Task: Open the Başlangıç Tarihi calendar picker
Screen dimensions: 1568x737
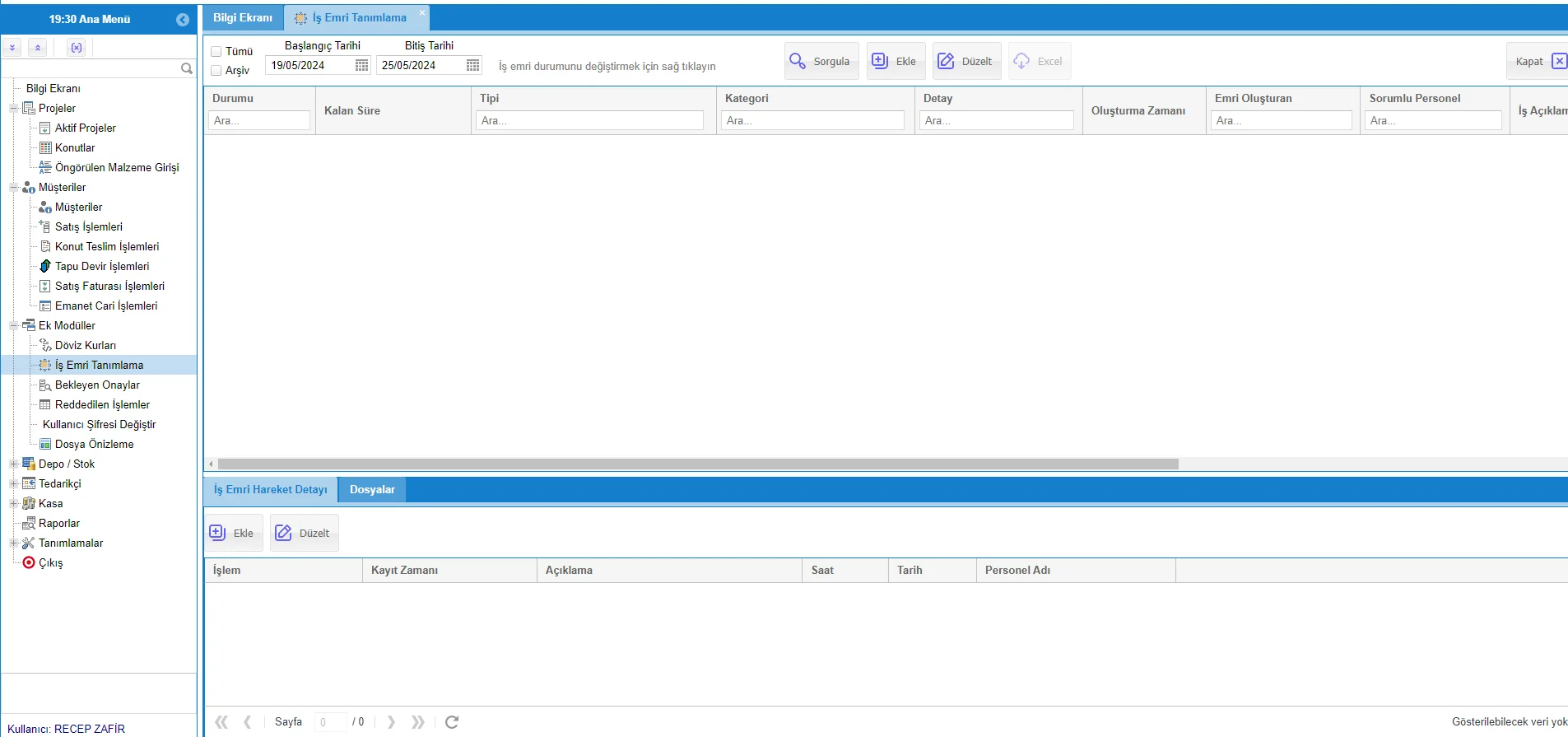Action: point(361,66)
